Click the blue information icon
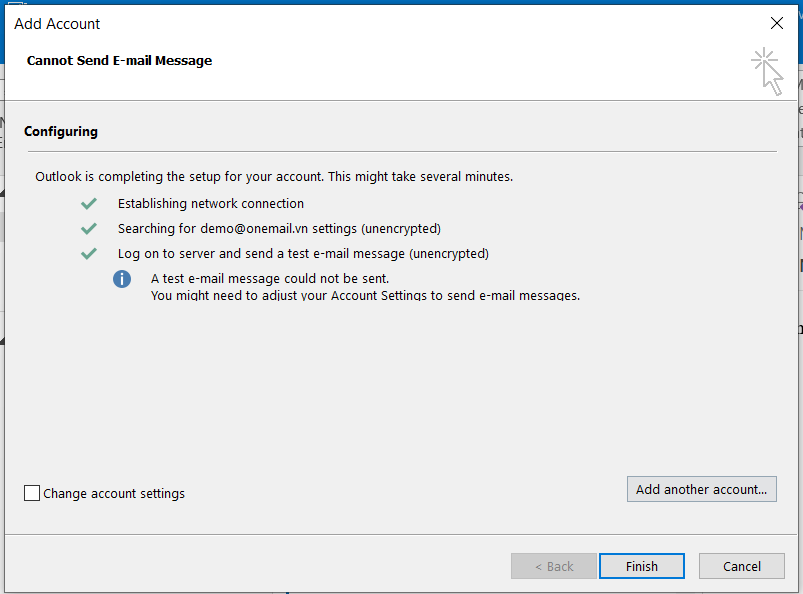The image size is (803, 594). click(122, 279)
